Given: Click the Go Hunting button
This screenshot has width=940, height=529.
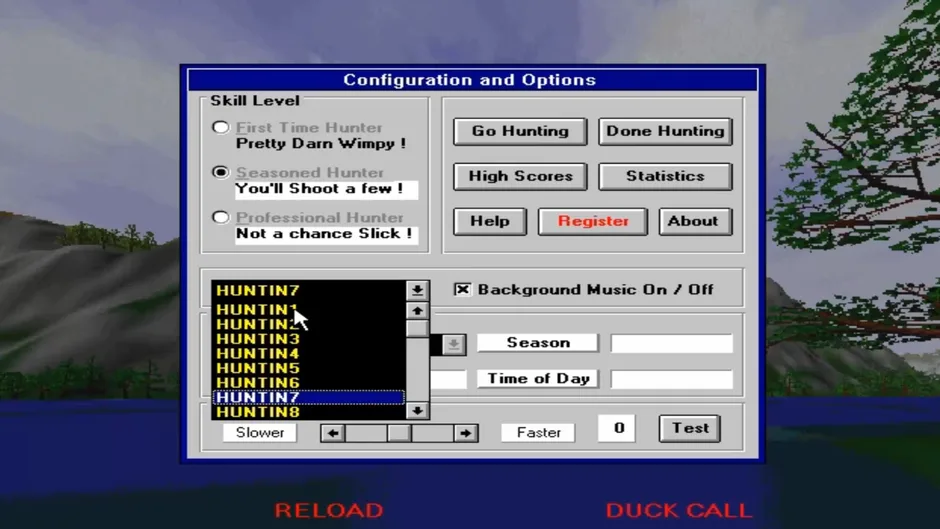Looking at the screenshot, I should [520, 131].
